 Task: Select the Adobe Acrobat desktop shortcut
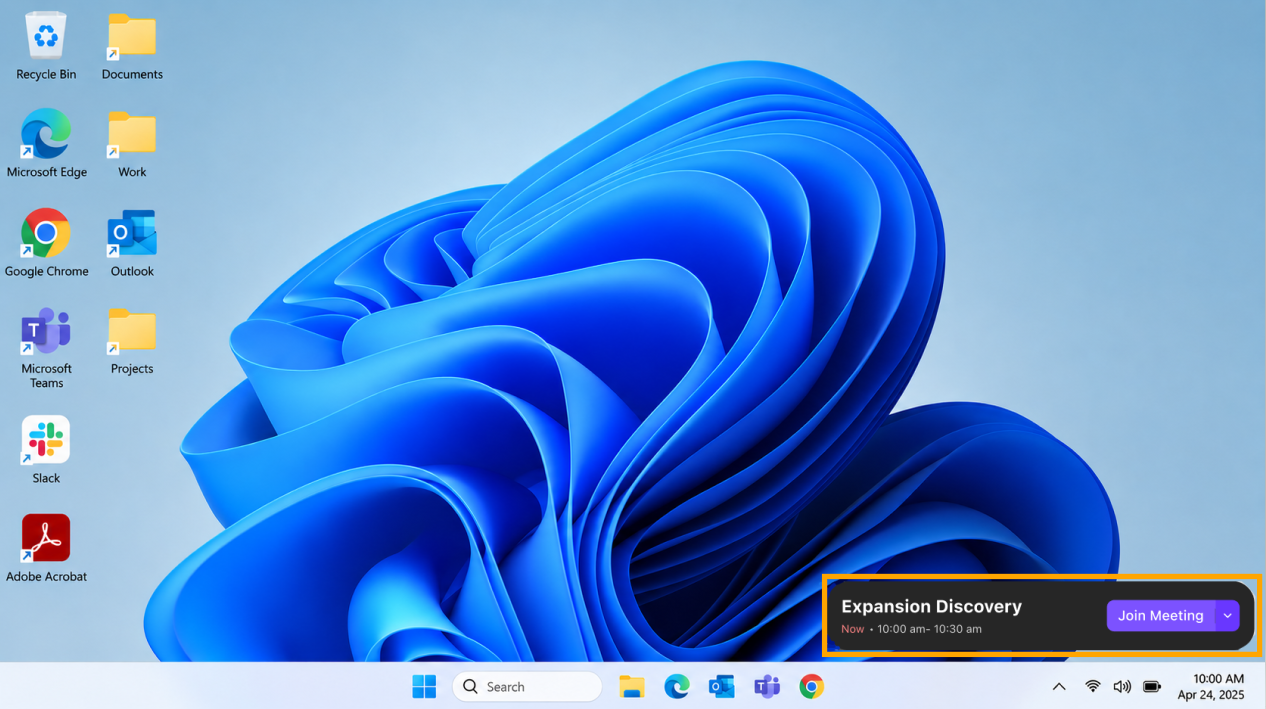[x=46, y=548]
